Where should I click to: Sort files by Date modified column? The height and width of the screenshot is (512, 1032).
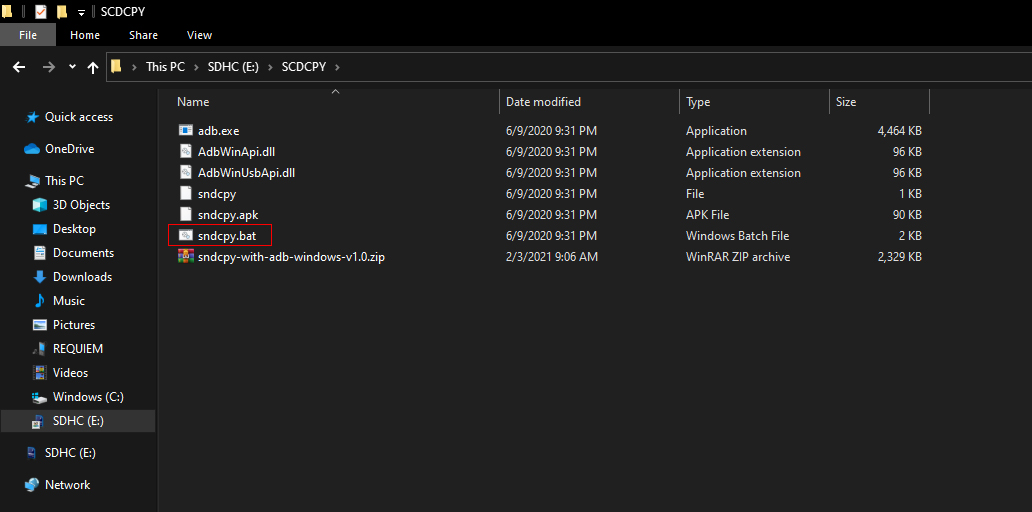(543, 102)
